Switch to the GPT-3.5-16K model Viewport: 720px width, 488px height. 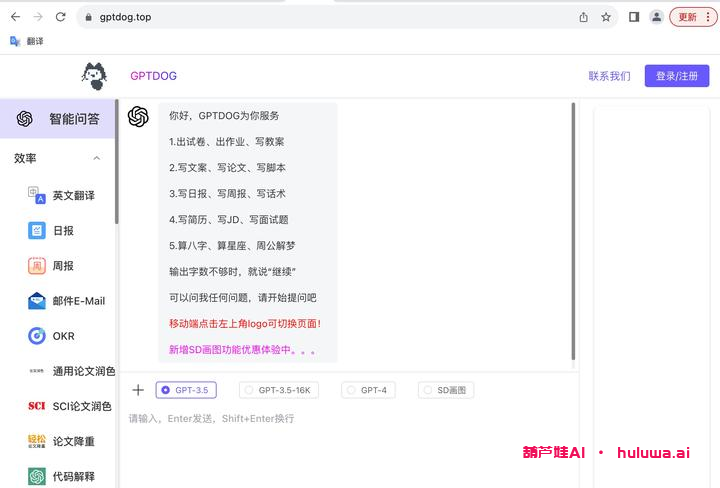pyautogui.click(x=278, y=390)
